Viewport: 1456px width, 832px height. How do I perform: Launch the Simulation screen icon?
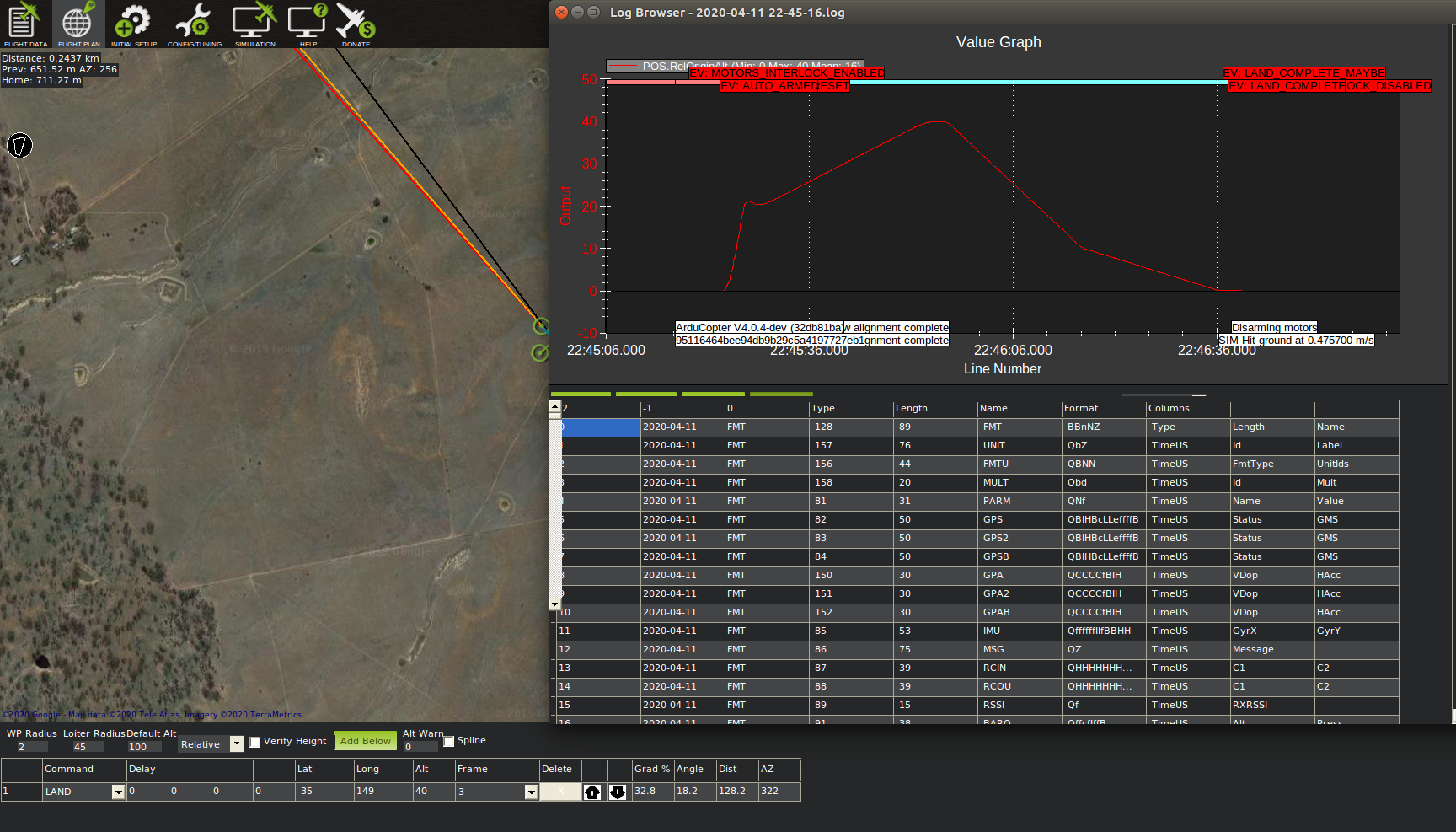[254, 24]
